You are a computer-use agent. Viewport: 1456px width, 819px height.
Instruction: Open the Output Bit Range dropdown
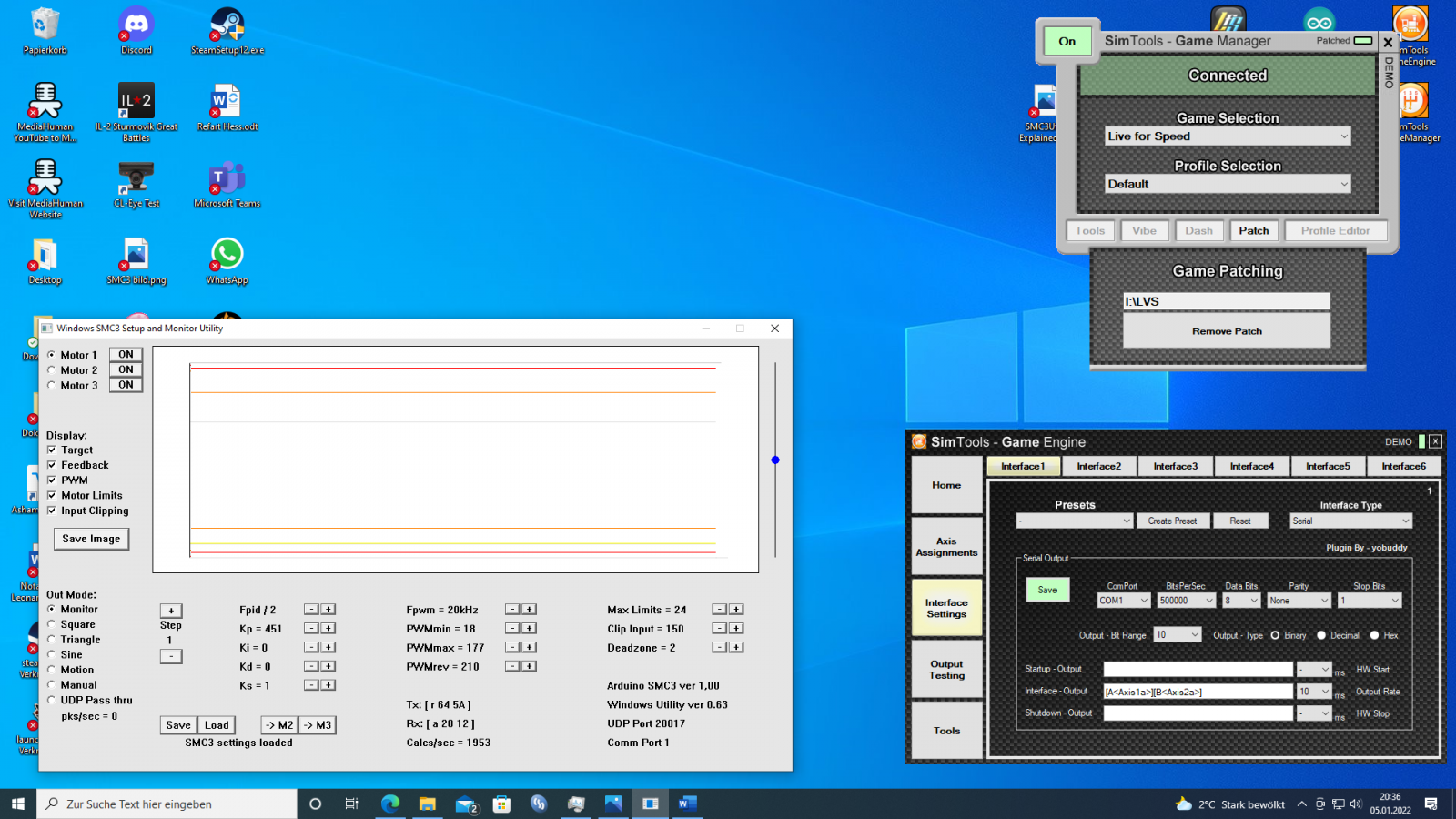click(x=1178, y=634)
